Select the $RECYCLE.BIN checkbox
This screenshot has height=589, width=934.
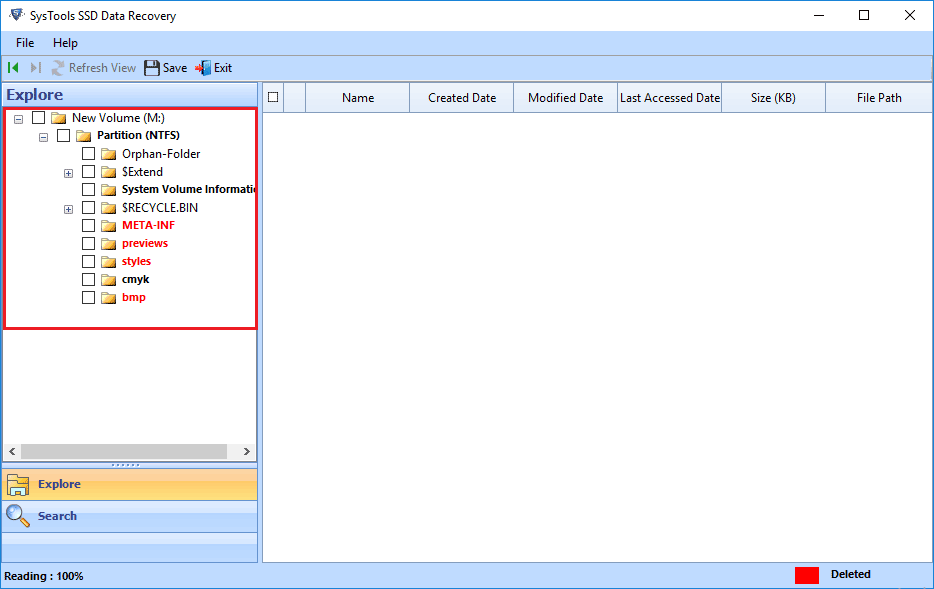click(88, 207)
